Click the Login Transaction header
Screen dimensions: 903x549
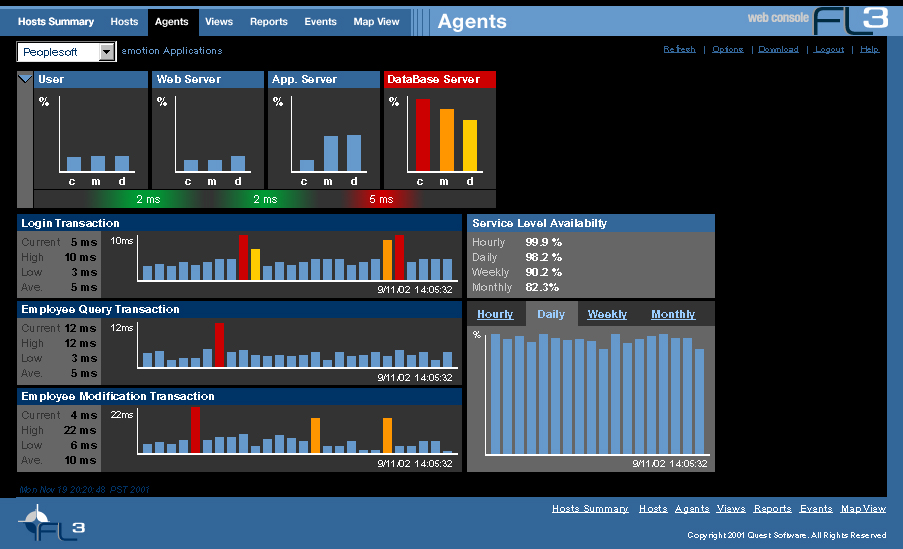pyautogui.click(x=240, y=223)
